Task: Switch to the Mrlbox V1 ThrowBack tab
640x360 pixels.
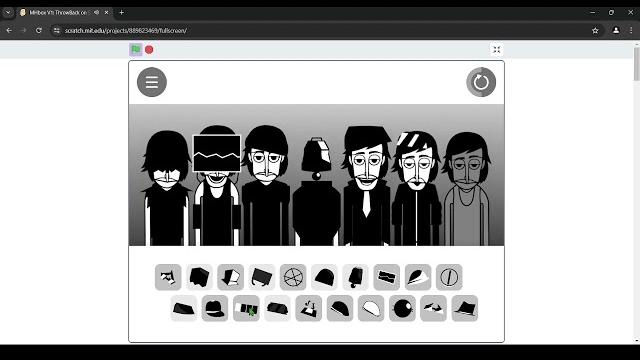Action: coord(64,13)
